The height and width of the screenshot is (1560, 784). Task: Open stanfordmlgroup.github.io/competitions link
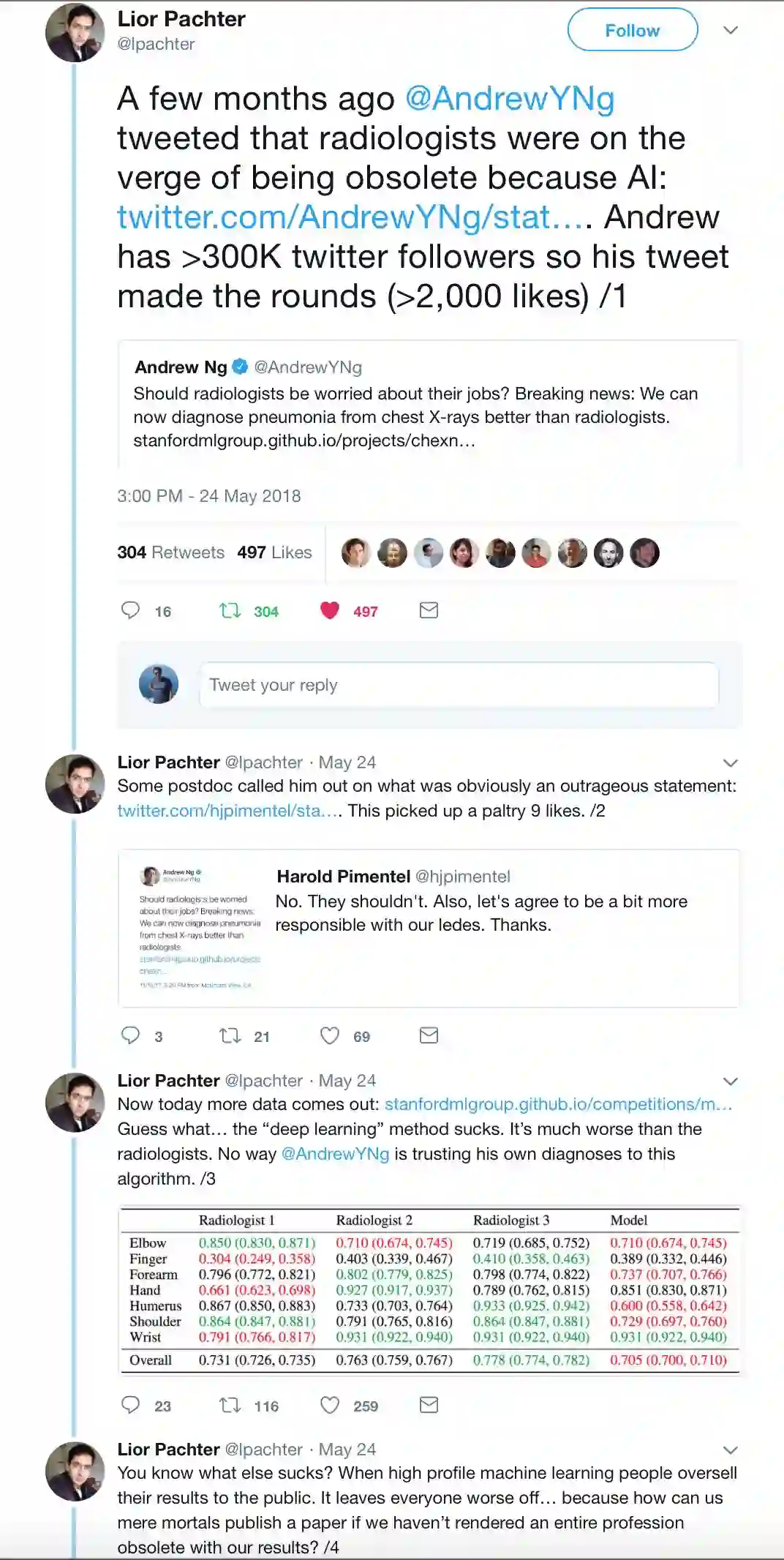557,1104
